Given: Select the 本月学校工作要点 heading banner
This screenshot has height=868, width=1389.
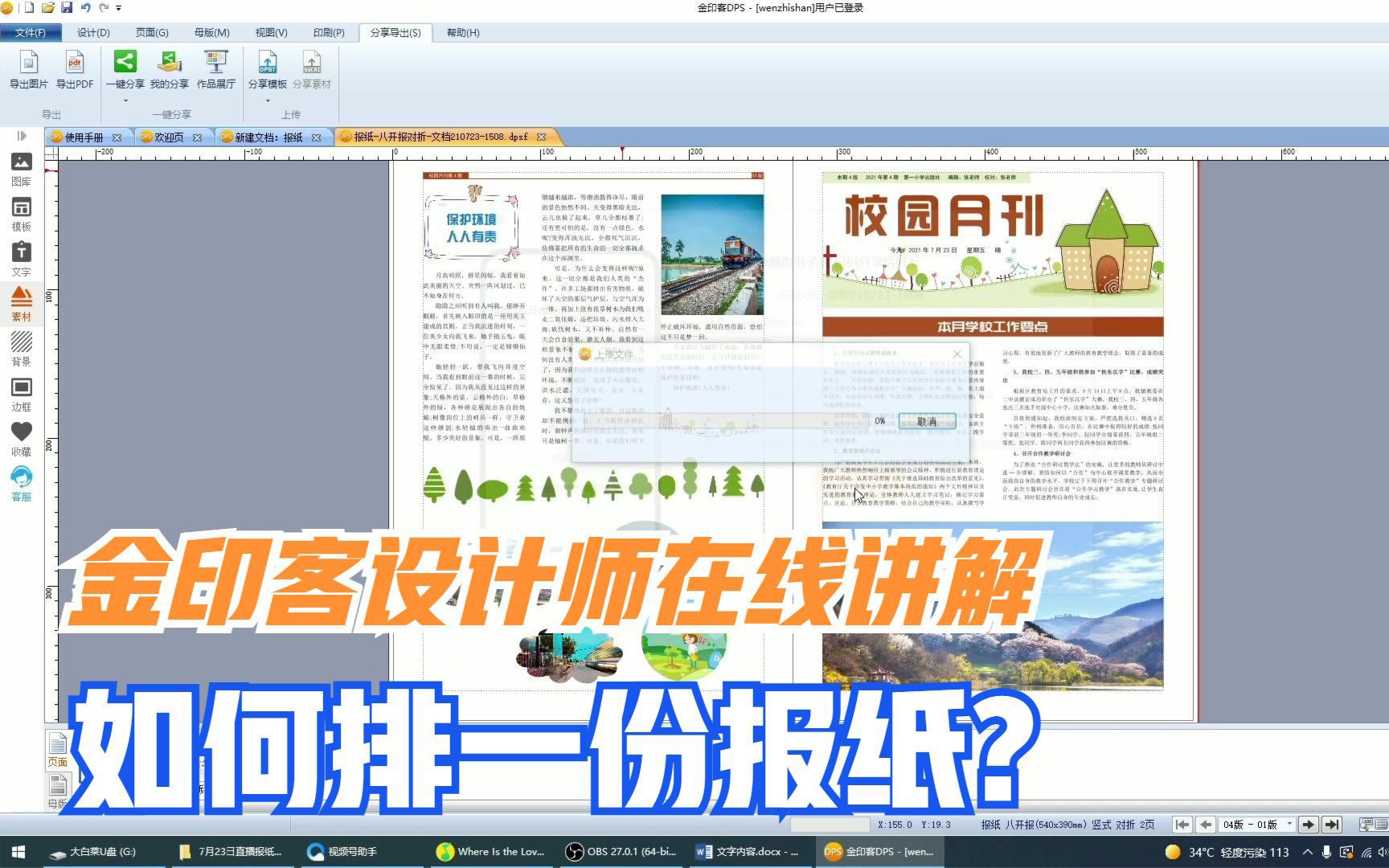Looking at the screenshot, I should pos(993,326).
